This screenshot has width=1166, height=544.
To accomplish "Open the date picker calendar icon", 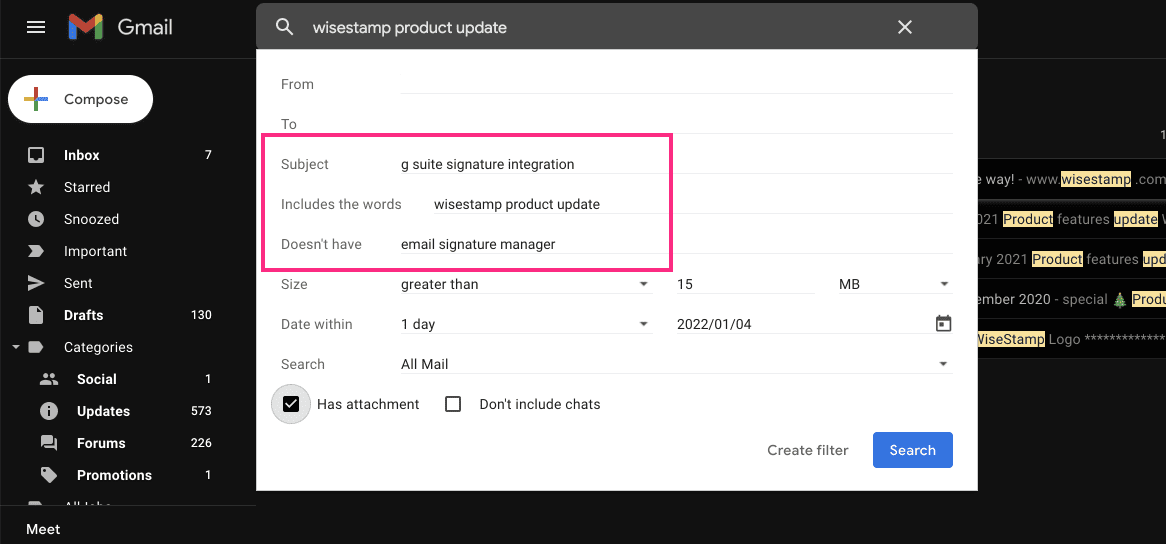I will tap(942, 324).
